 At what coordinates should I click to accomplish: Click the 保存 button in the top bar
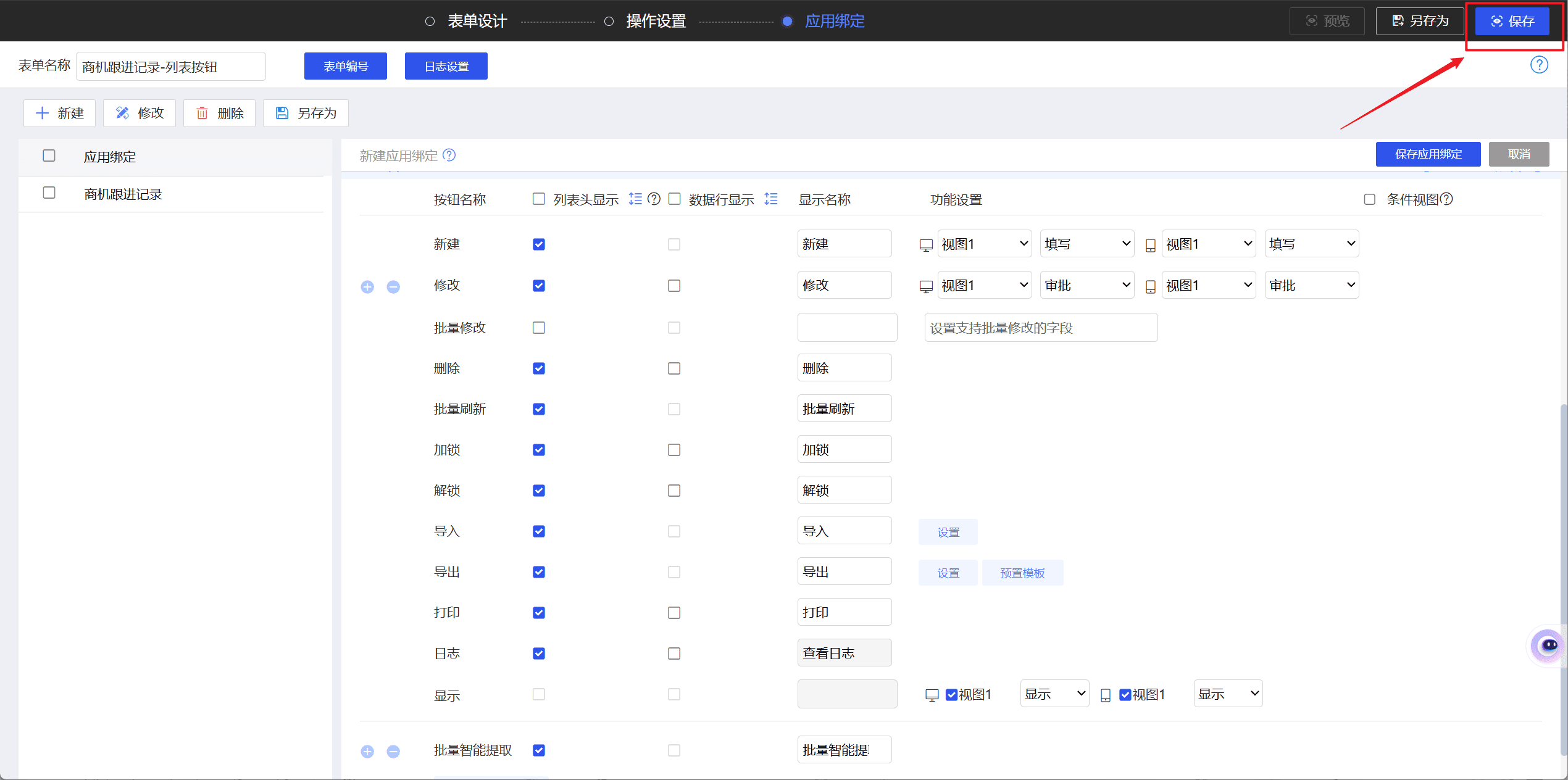1512,22
